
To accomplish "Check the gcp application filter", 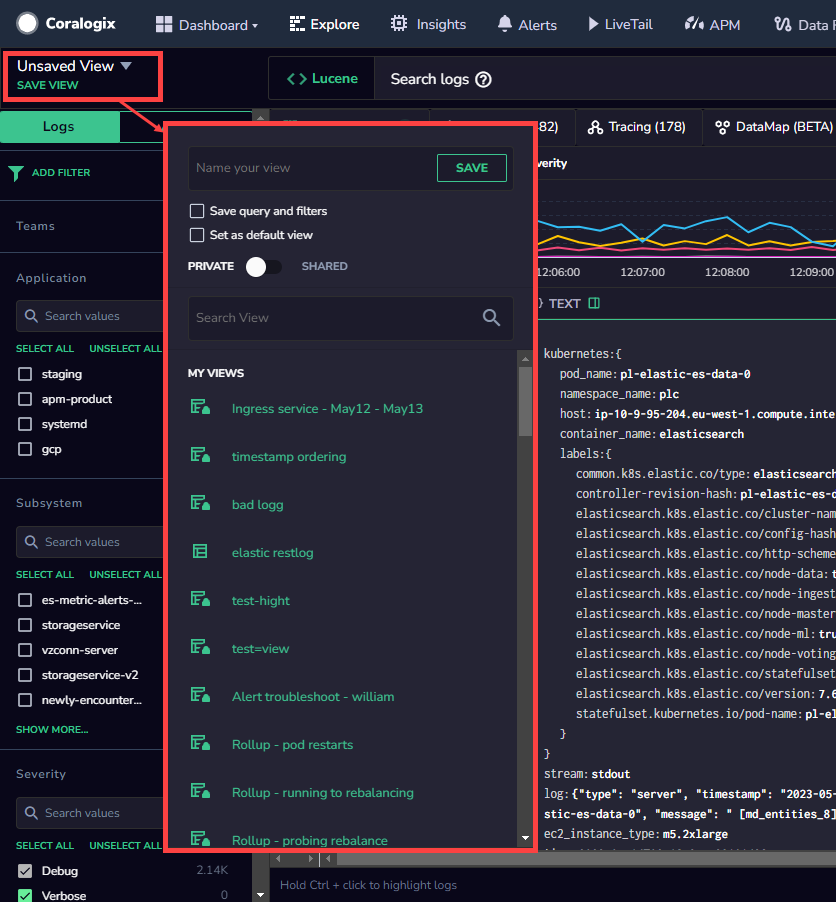I will click(x=25, y=449).
